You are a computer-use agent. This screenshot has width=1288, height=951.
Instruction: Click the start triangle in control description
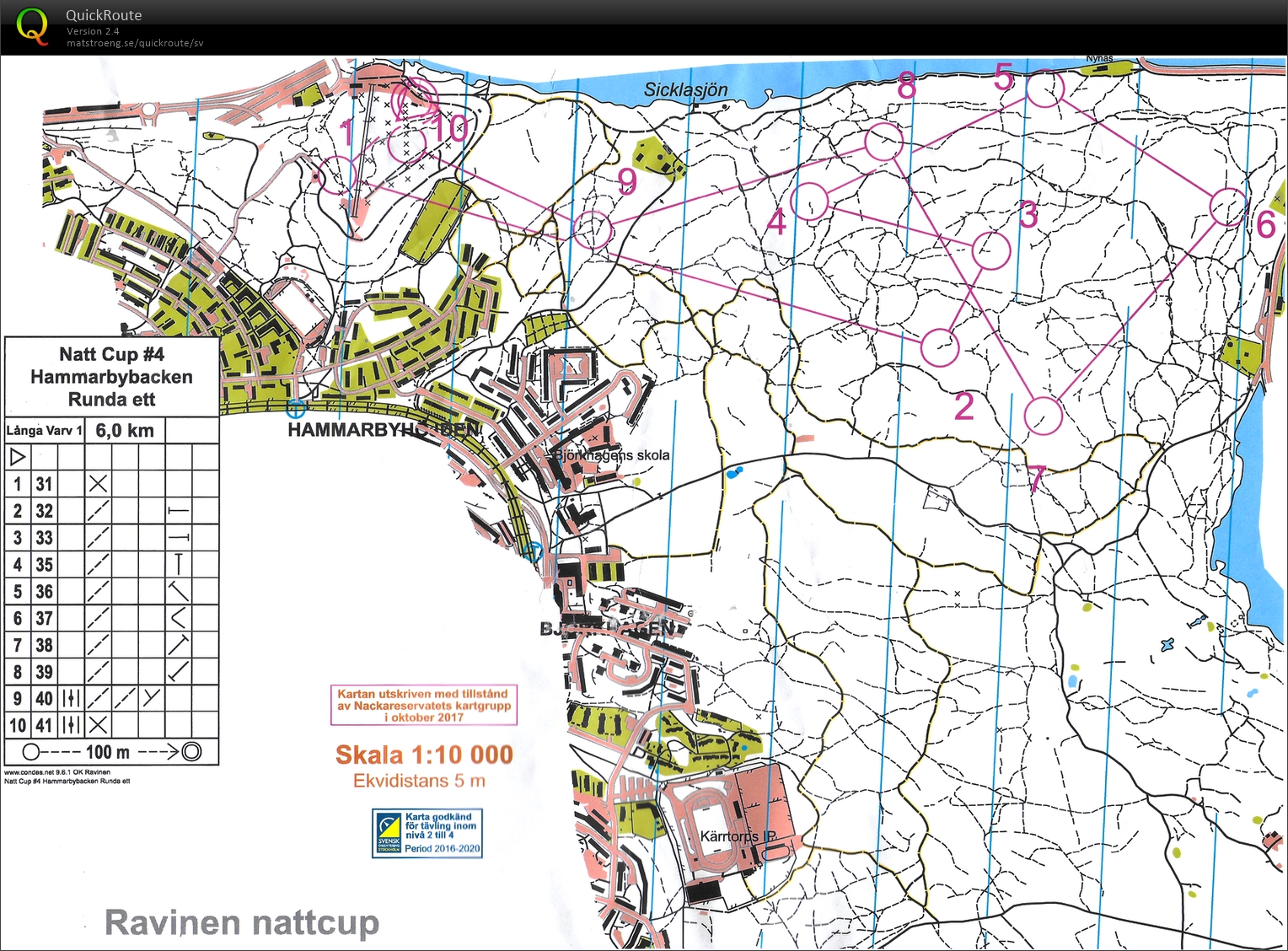(18, 457)
